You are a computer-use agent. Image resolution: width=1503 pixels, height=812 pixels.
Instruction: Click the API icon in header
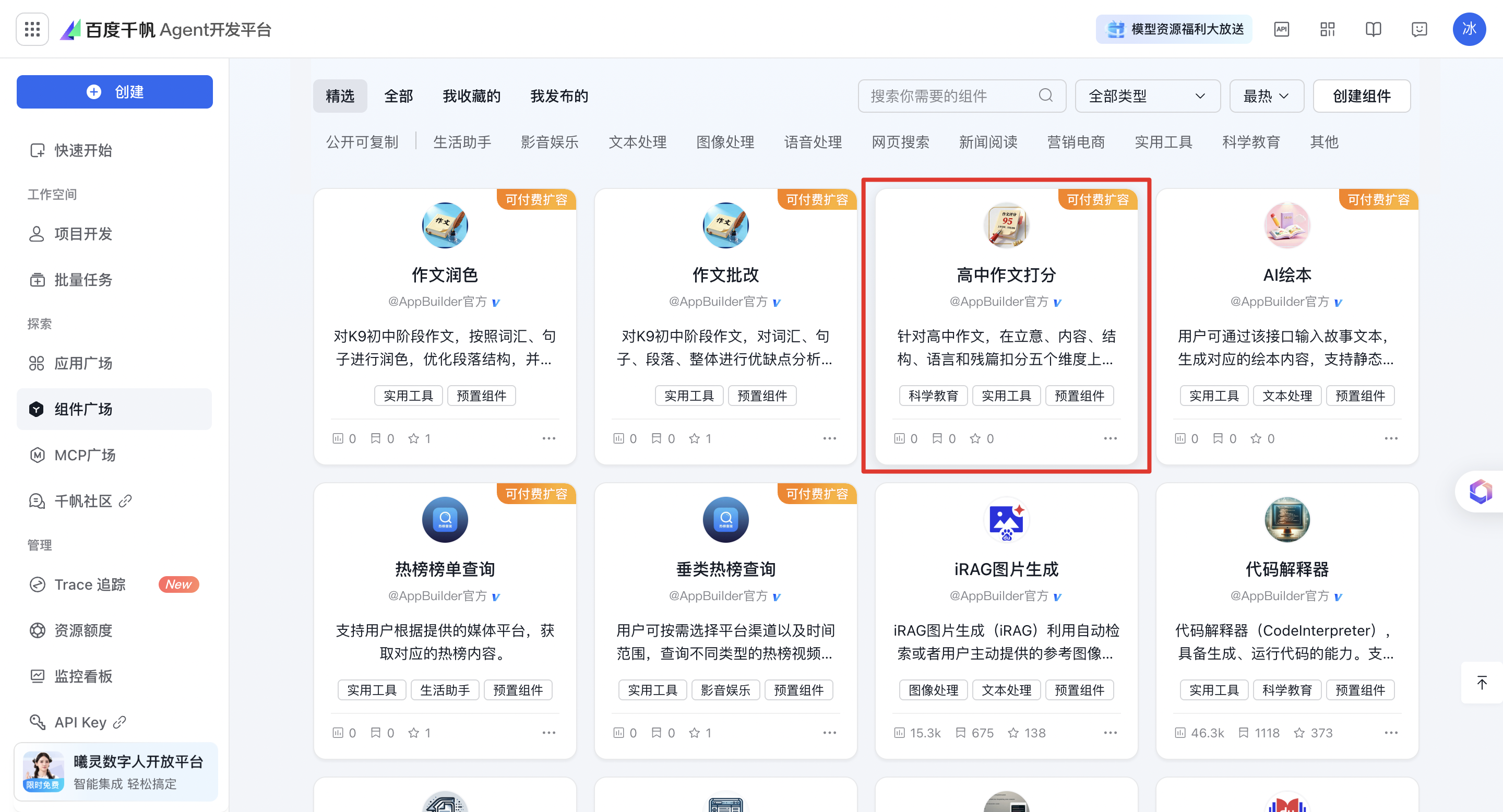[1281, 29]
